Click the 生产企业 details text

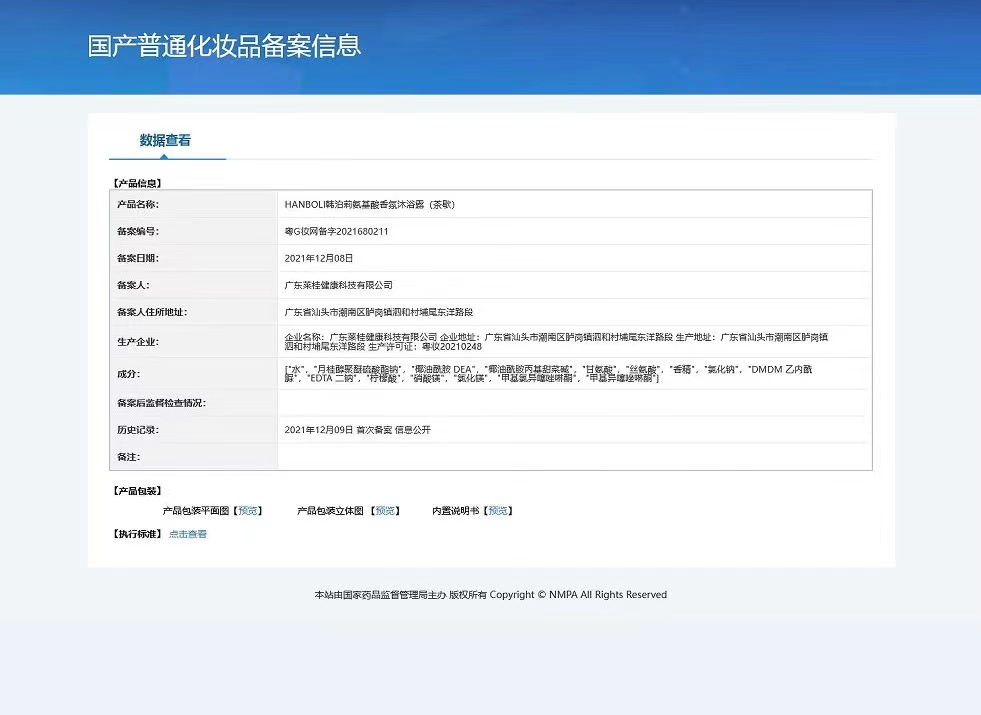pyautogui.click(x=556, y=342)
